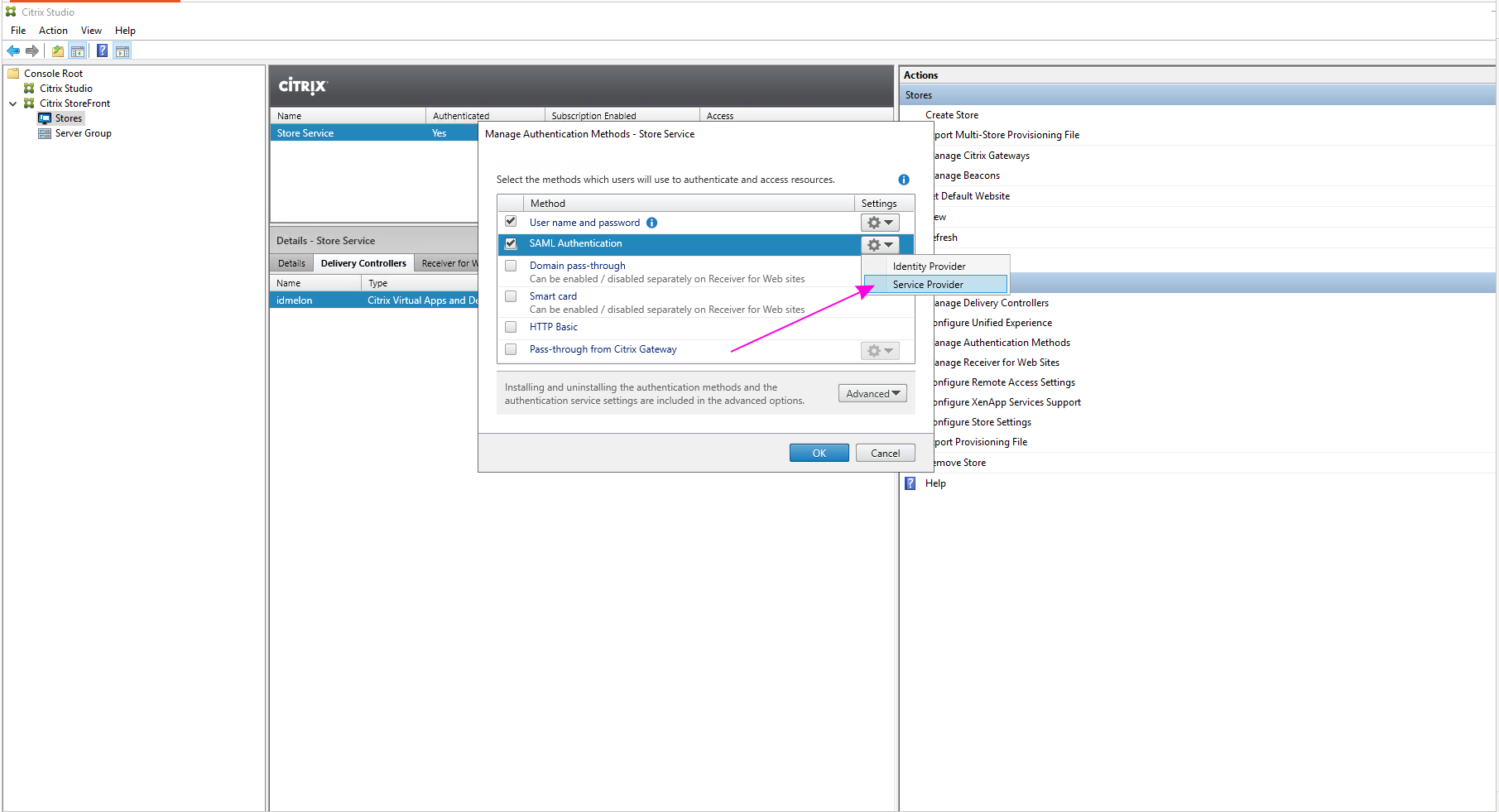Toggle the SAML Authentication checkbox

[511, 243]
